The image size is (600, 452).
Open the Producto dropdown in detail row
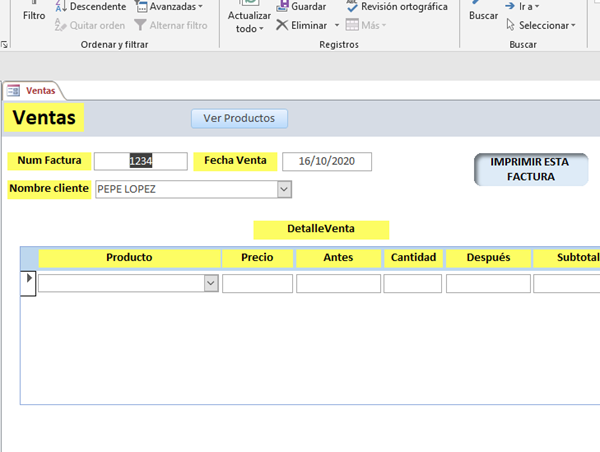pos(210,284)
